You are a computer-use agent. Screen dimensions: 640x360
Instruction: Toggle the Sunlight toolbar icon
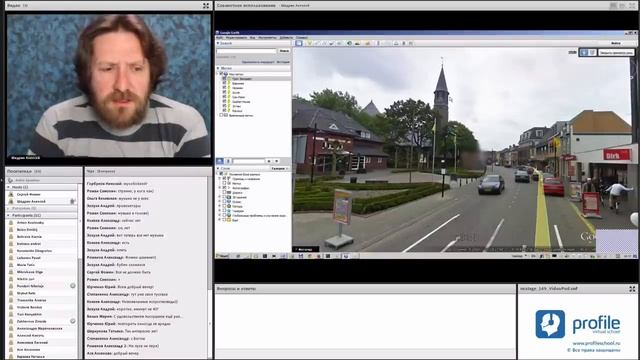pyautogui.click(x=358, y=43)
